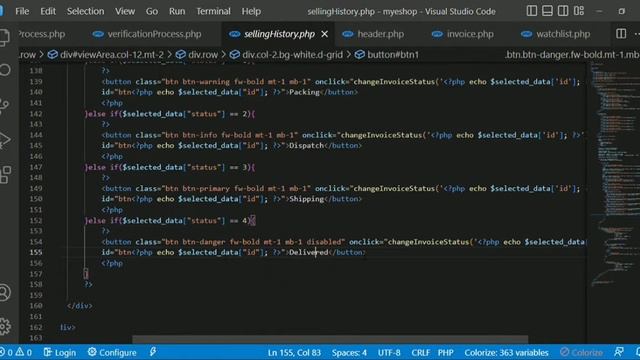Click Colorize: 363 variables status item
This screenshot has width=640, height=360.
coord(506,352)
